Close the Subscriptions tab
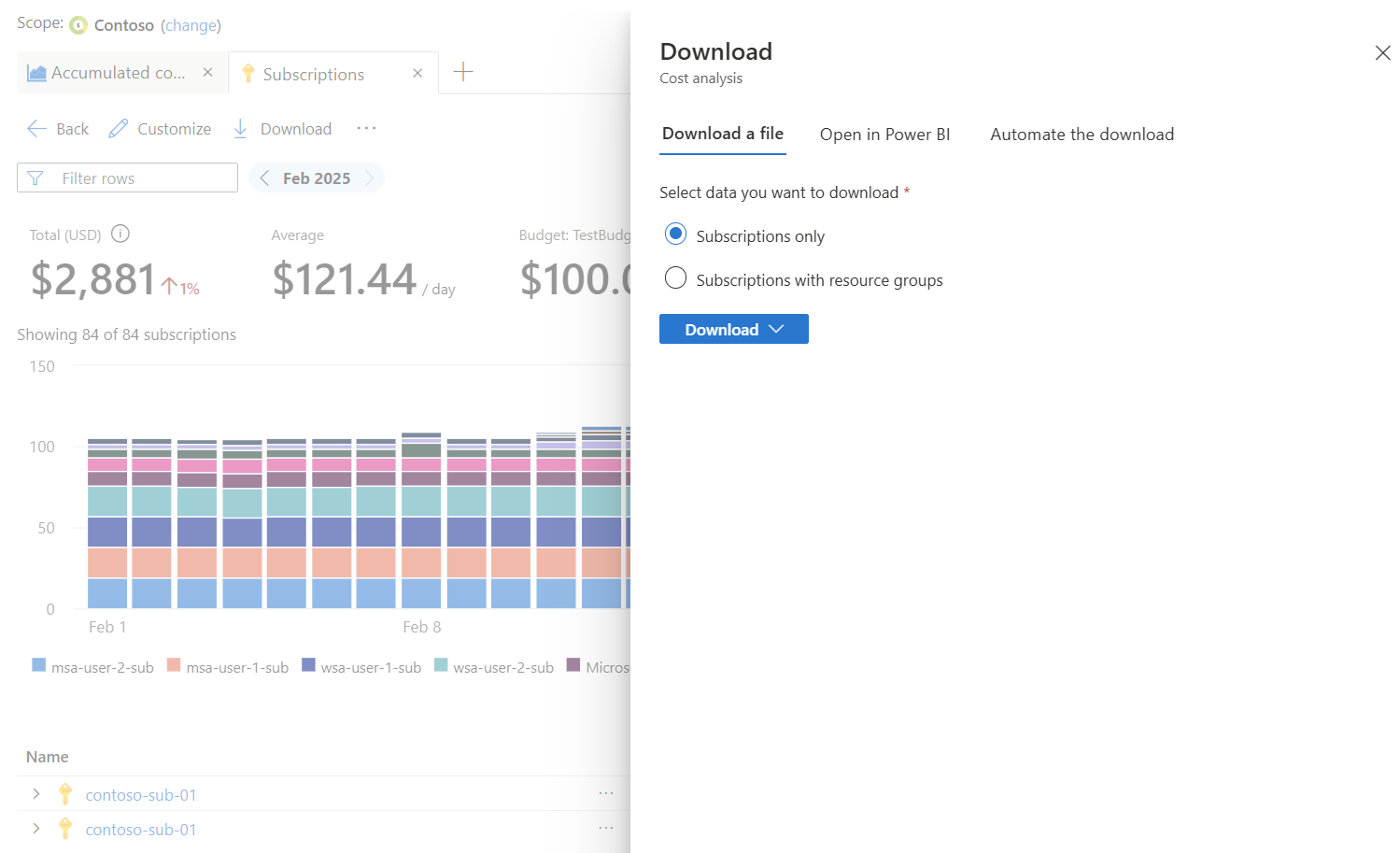The width and height of the screenshot is (1400, 853). pos(417,73)
